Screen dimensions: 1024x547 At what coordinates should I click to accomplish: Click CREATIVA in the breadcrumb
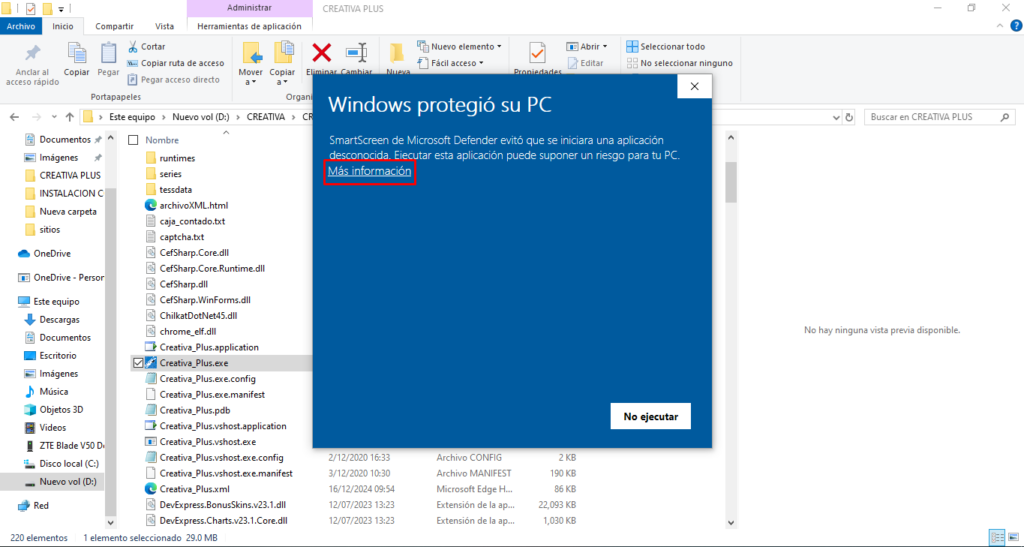pyautogui.click(x=266, y=117)
